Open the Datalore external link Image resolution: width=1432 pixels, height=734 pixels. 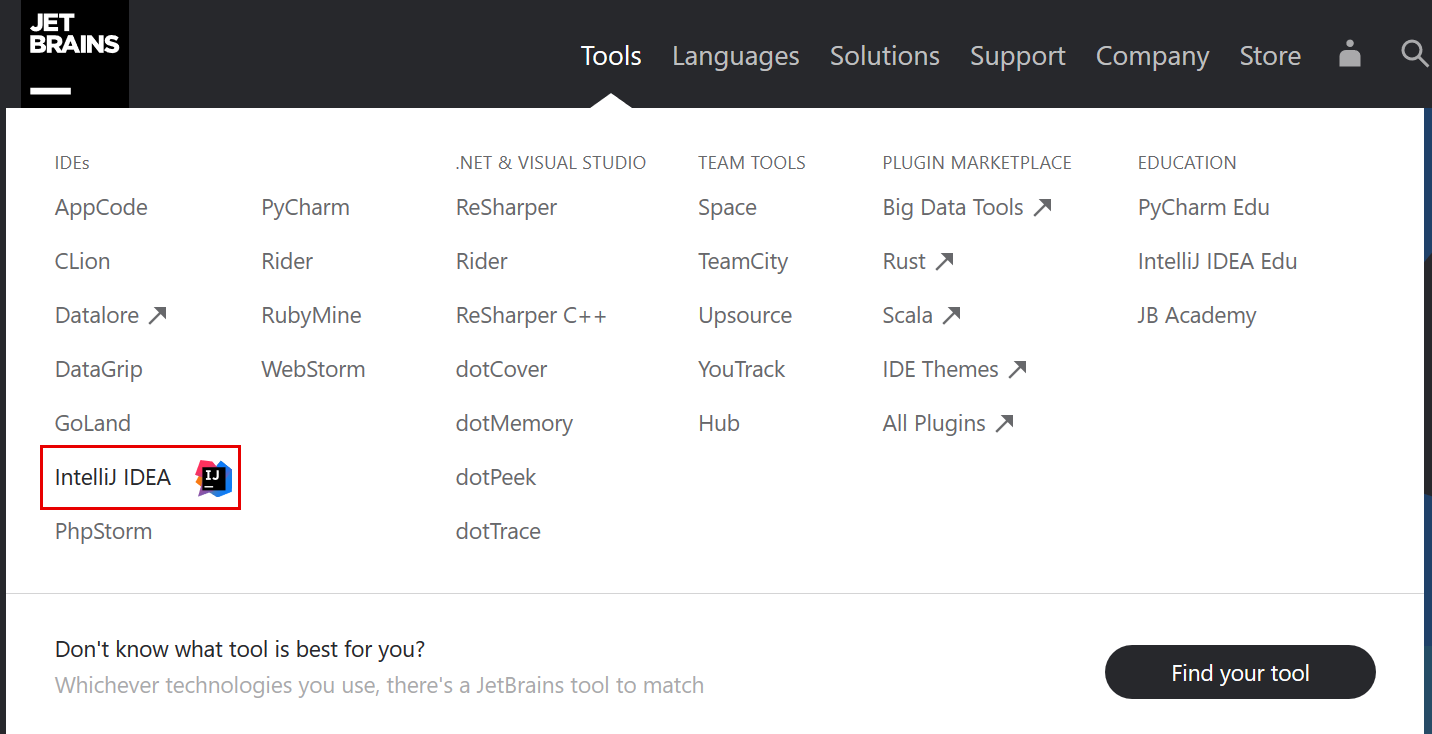(x=111, y=316)
